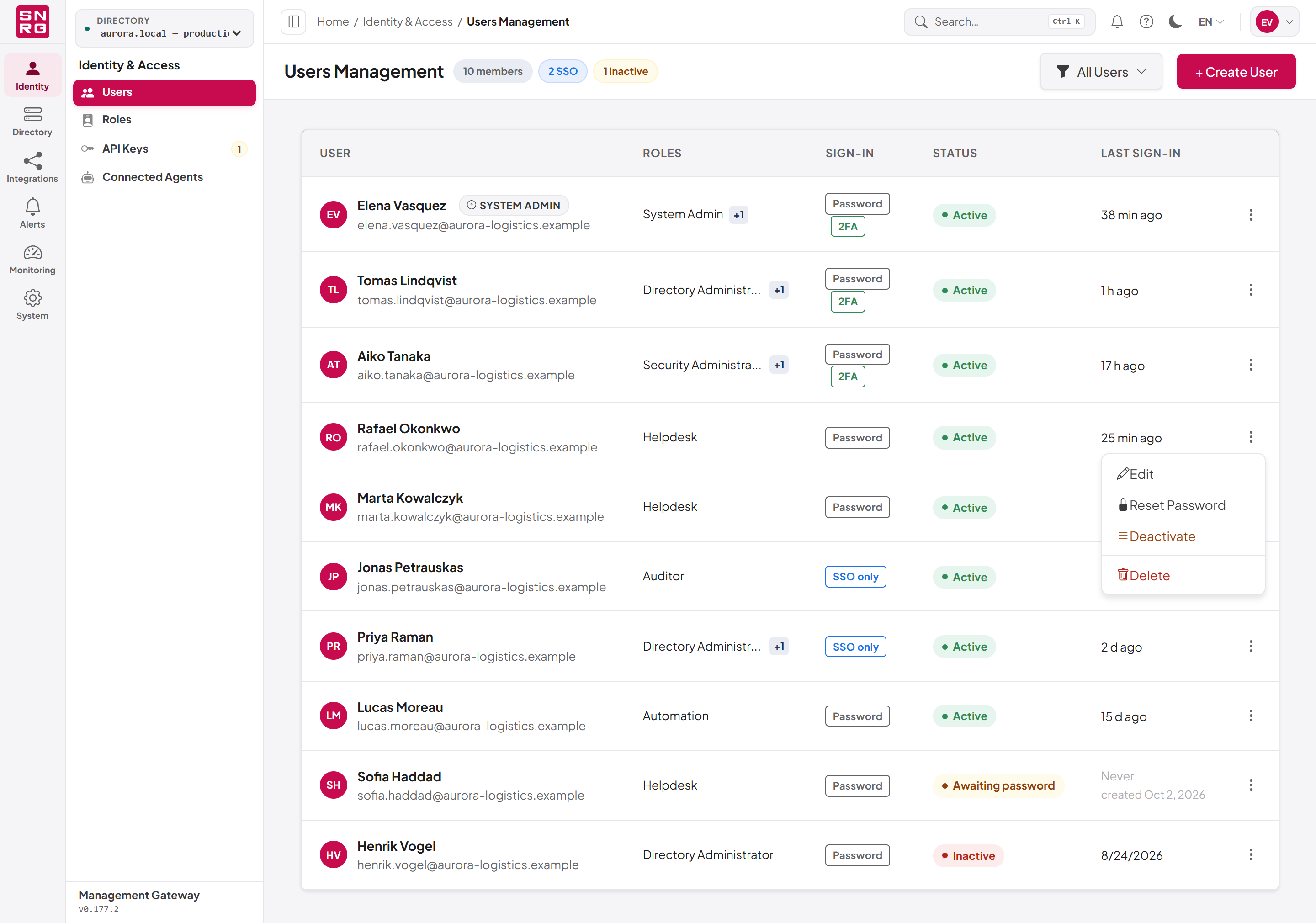Expand the All Users filter dropdown
Viewport: 1316px width, 923px height.
1100,72
